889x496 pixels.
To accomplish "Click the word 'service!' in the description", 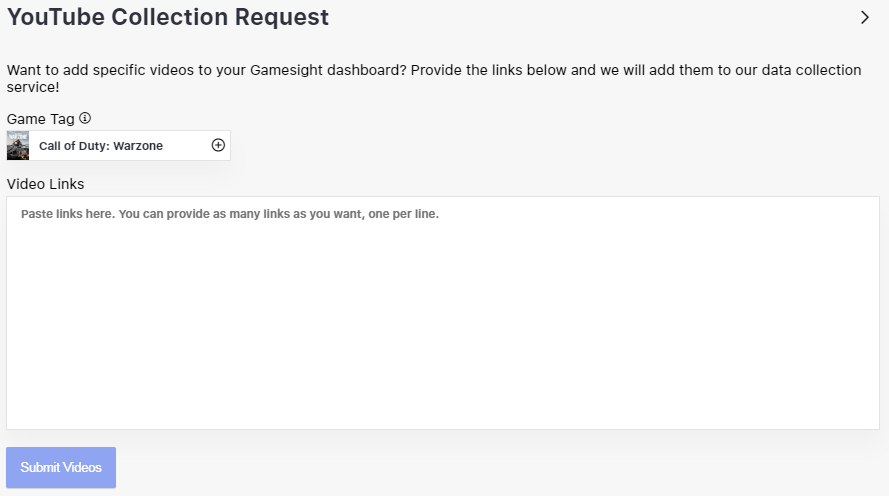I will pos(33,87).
